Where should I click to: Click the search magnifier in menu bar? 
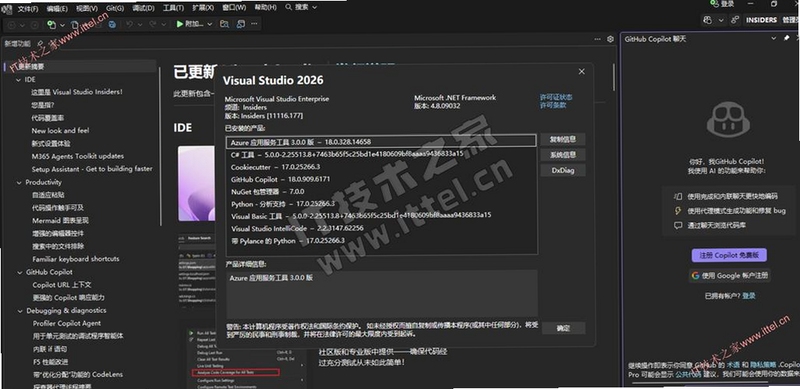[x=289, y=8]
